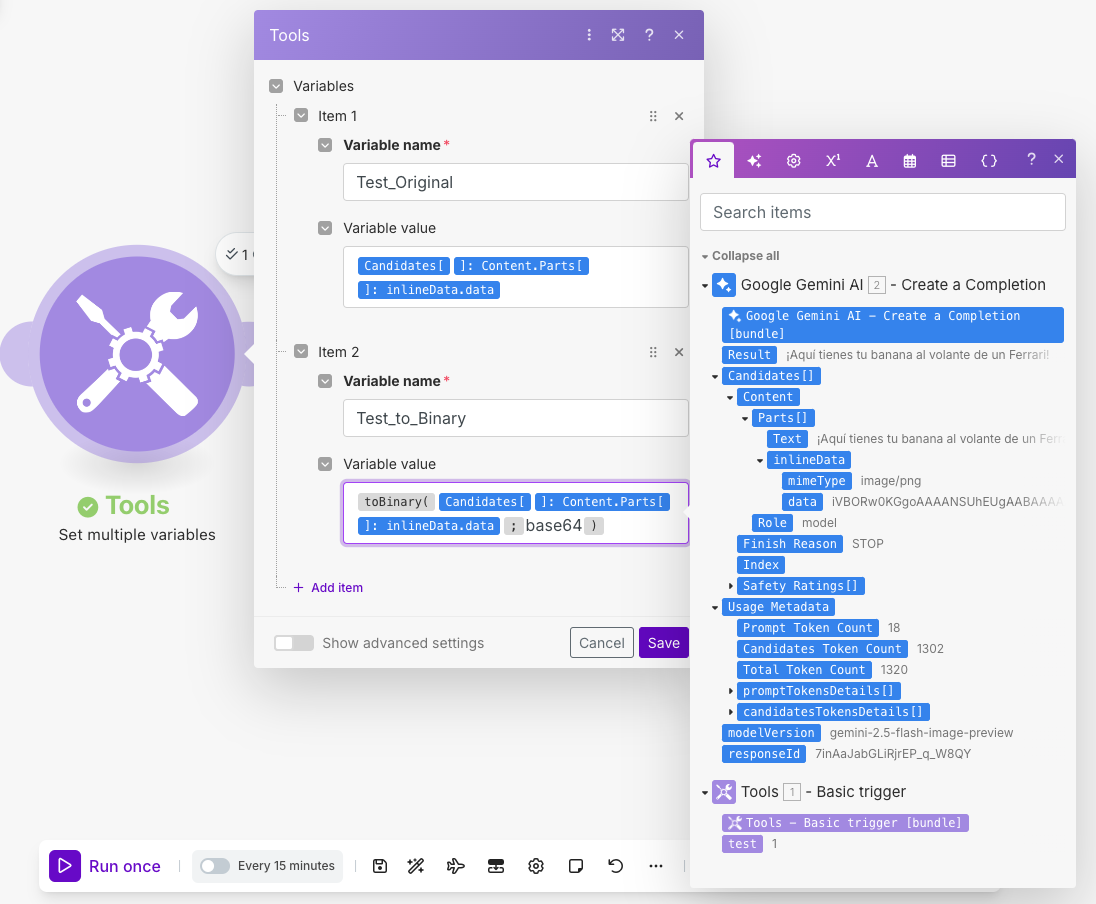Insert the mimeType pill
Viewport: 1096px width, 904px height.
coord(816,480)
